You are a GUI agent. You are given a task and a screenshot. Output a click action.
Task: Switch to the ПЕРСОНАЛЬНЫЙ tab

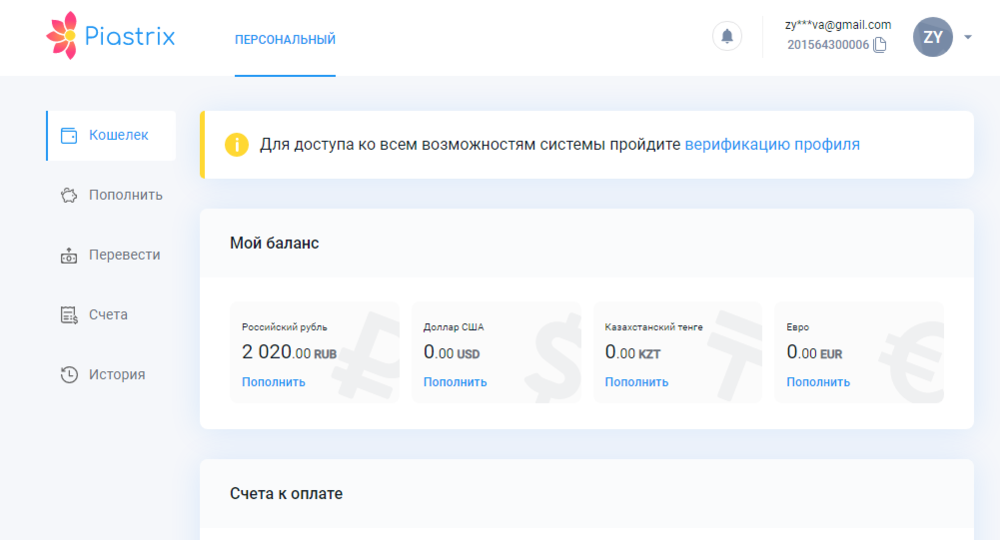tap(285, 40)
